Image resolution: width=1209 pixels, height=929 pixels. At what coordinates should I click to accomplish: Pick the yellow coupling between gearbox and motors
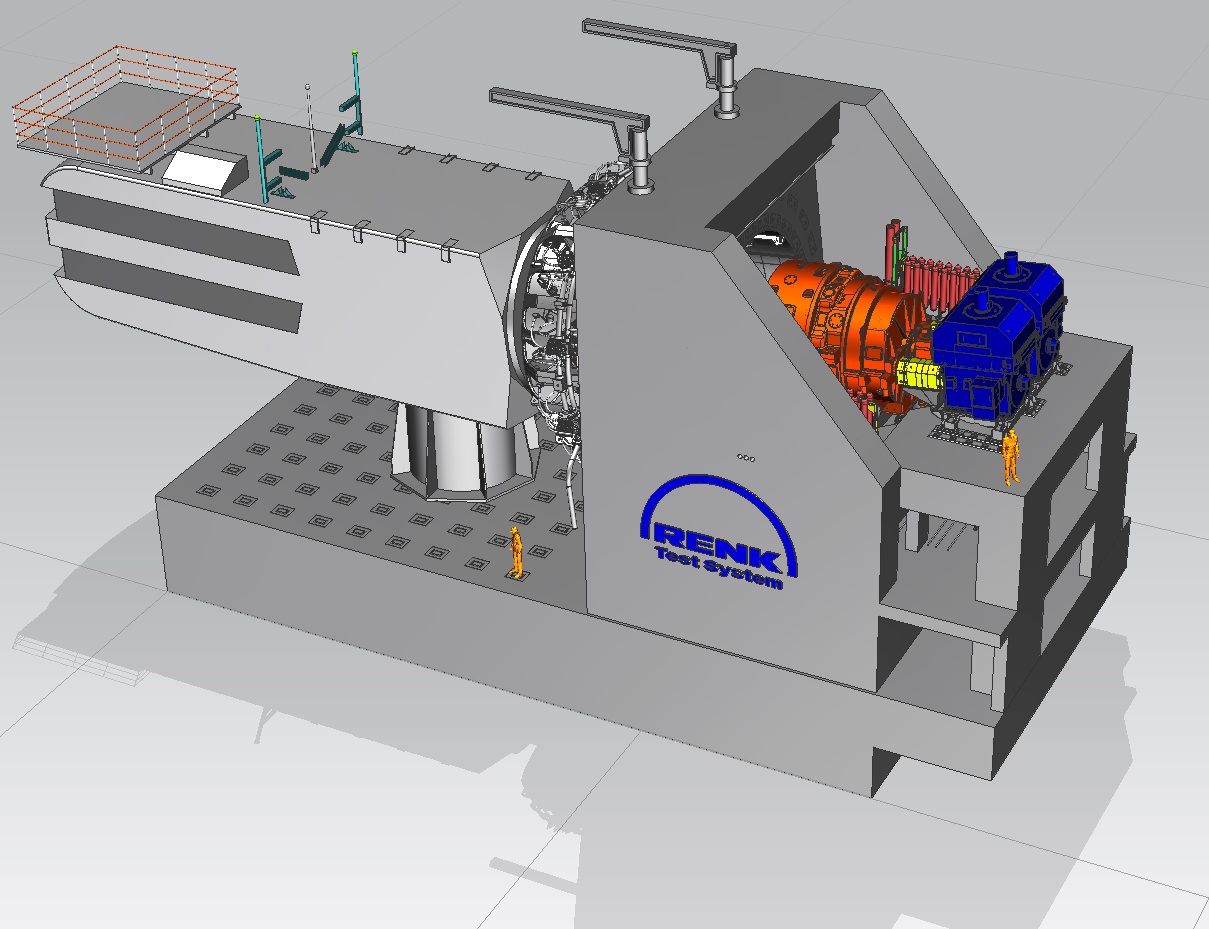[919, 376]
